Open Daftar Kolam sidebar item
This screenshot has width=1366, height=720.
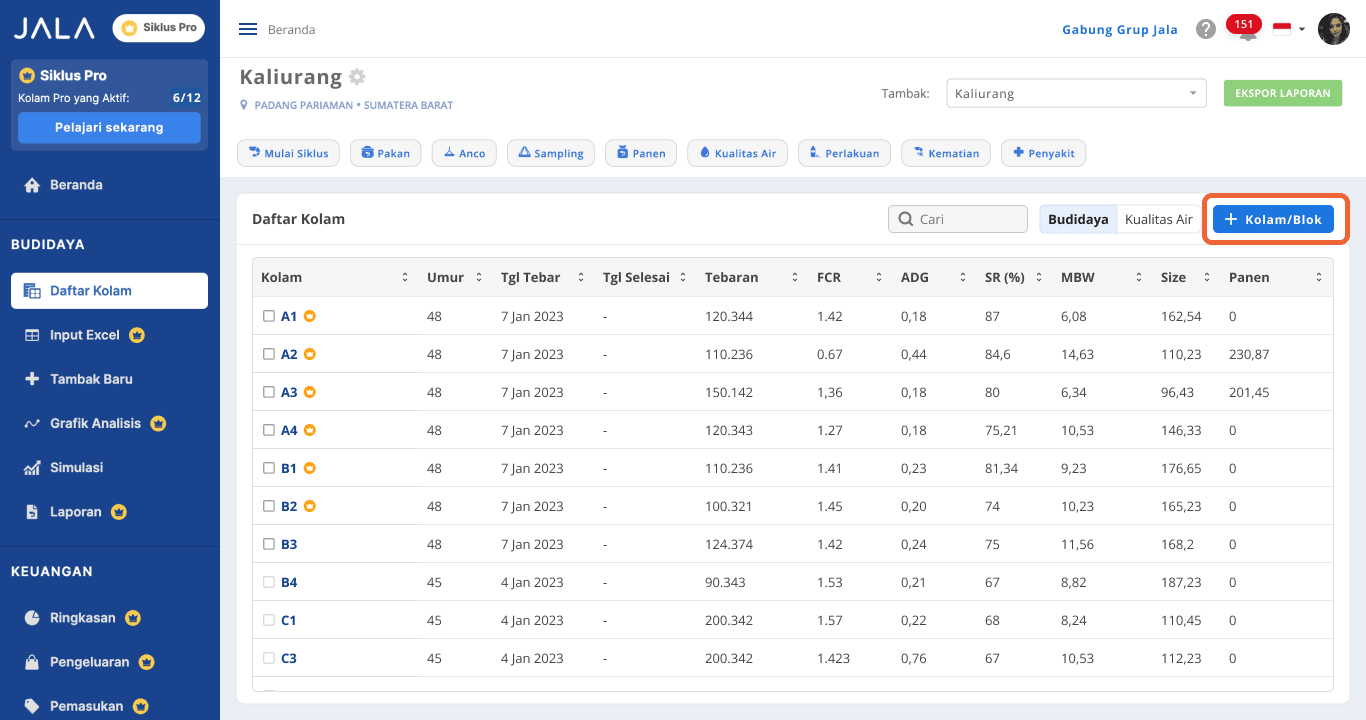[x=109, y=291]
